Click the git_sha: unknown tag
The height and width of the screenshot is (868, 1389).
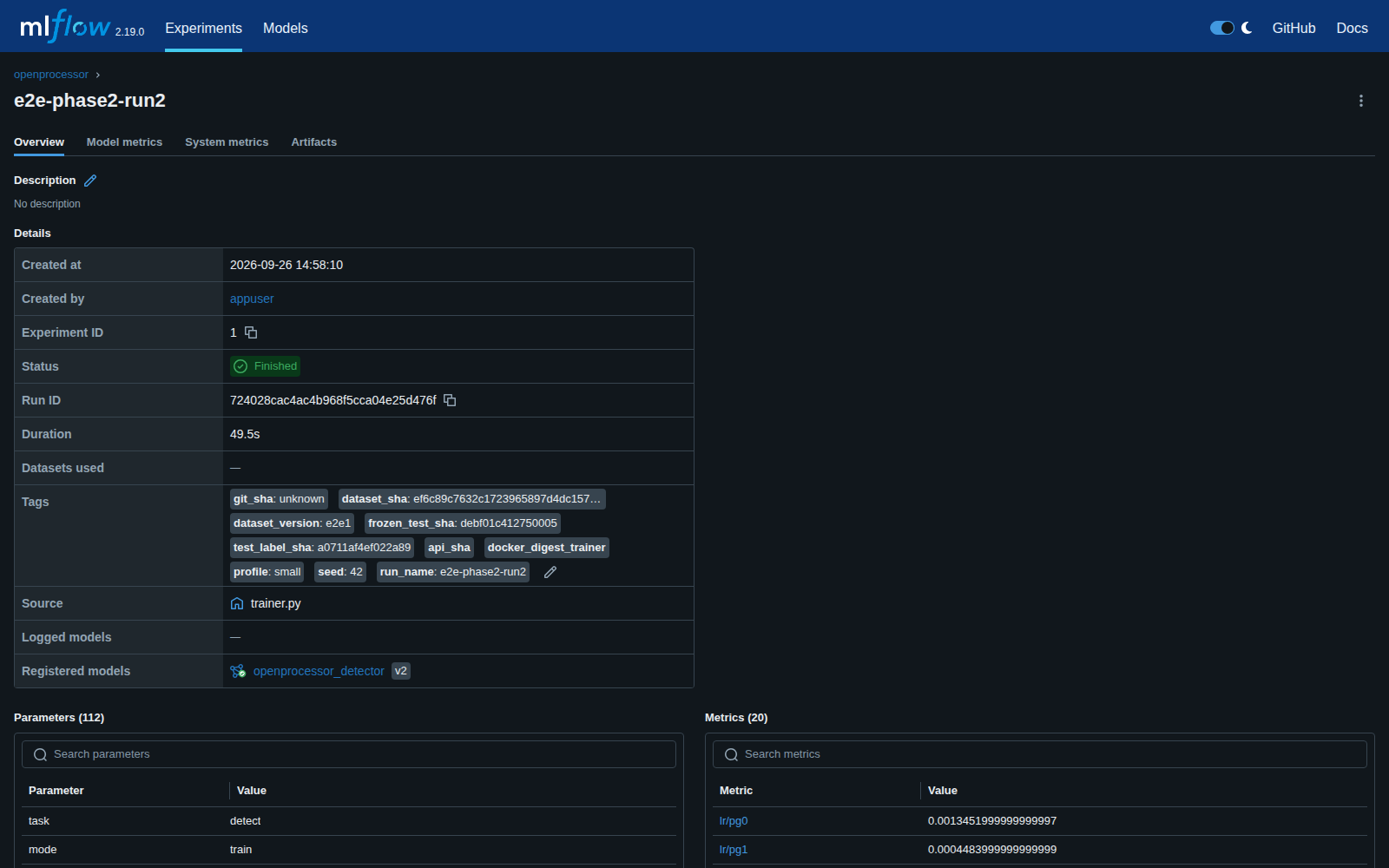[x=279, y=499]
